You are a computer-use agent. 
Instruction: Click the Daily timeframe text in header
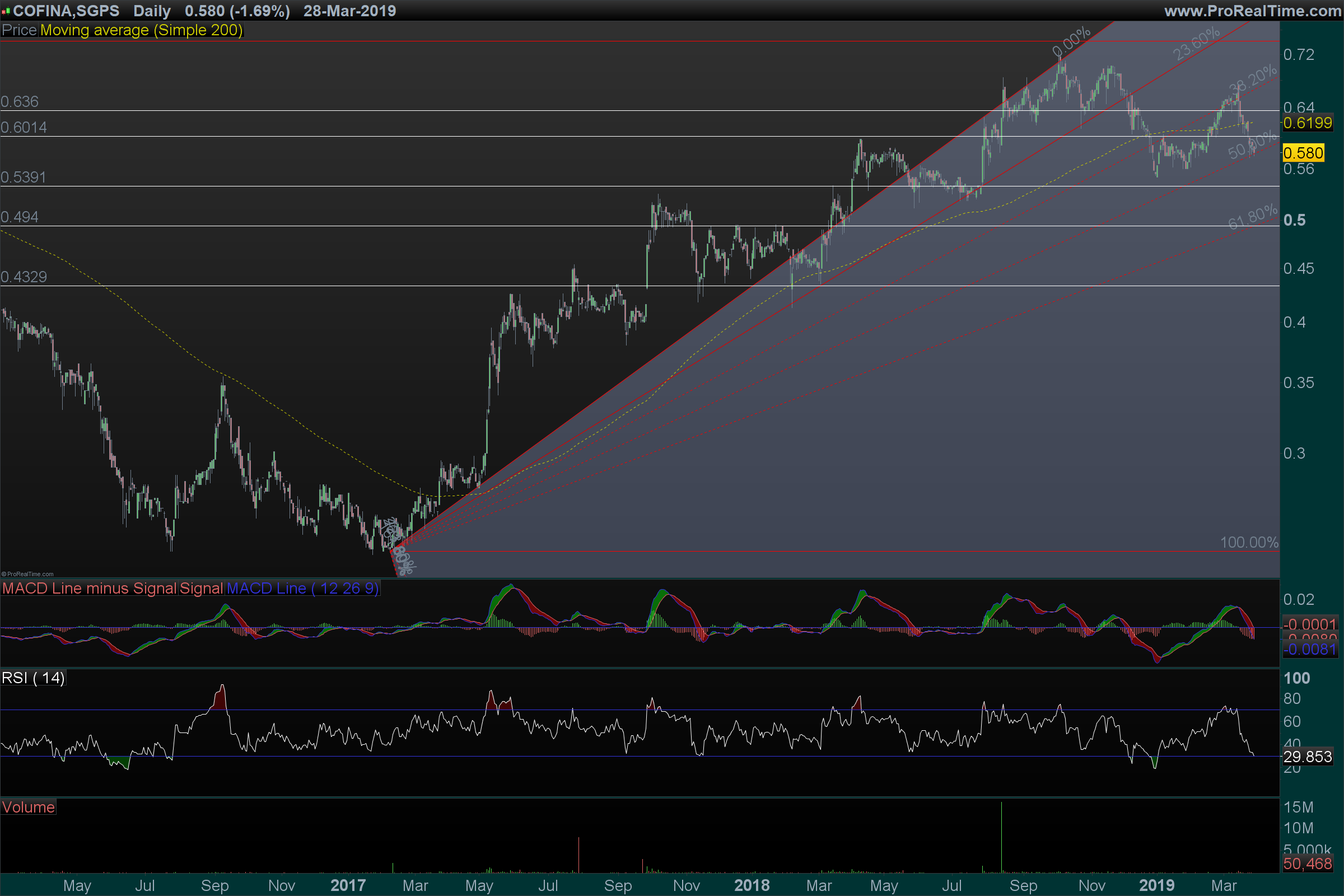point(152,11)
